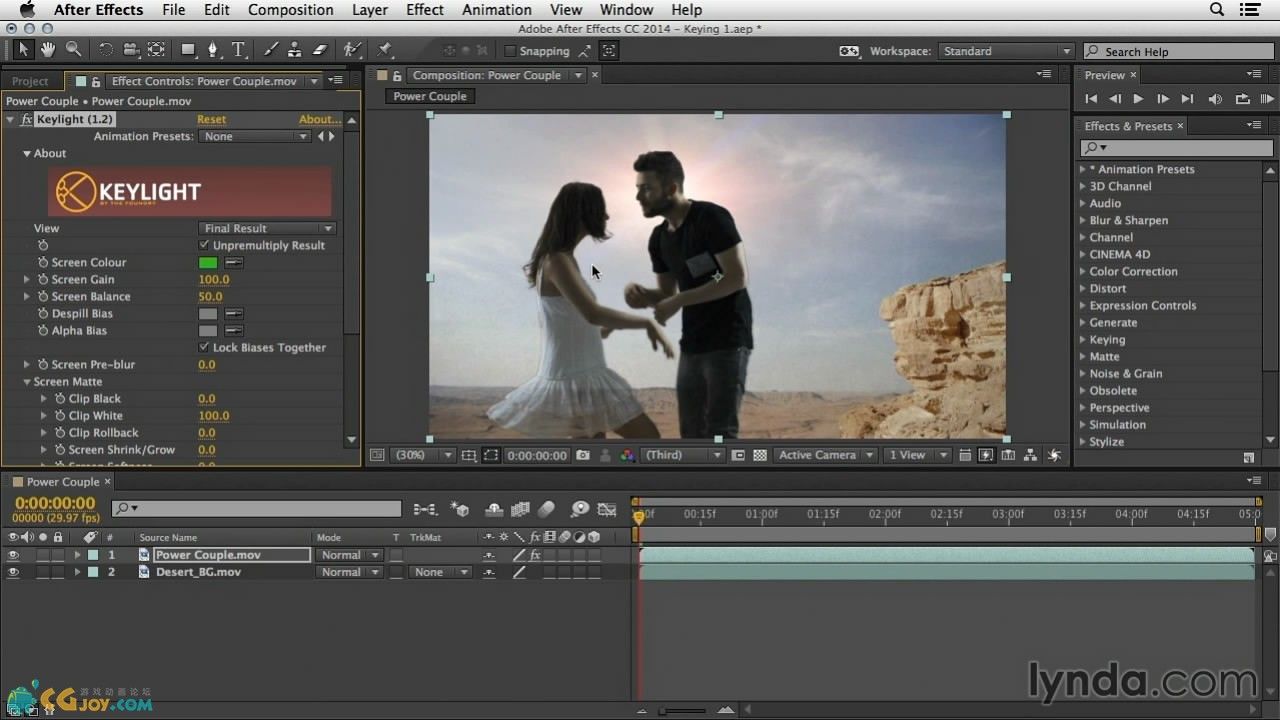Image resolution: width=1280 pixels, height=720 pixels.
Task: Enable motion blur switch in timeline header
Action: tap(546, 509)
